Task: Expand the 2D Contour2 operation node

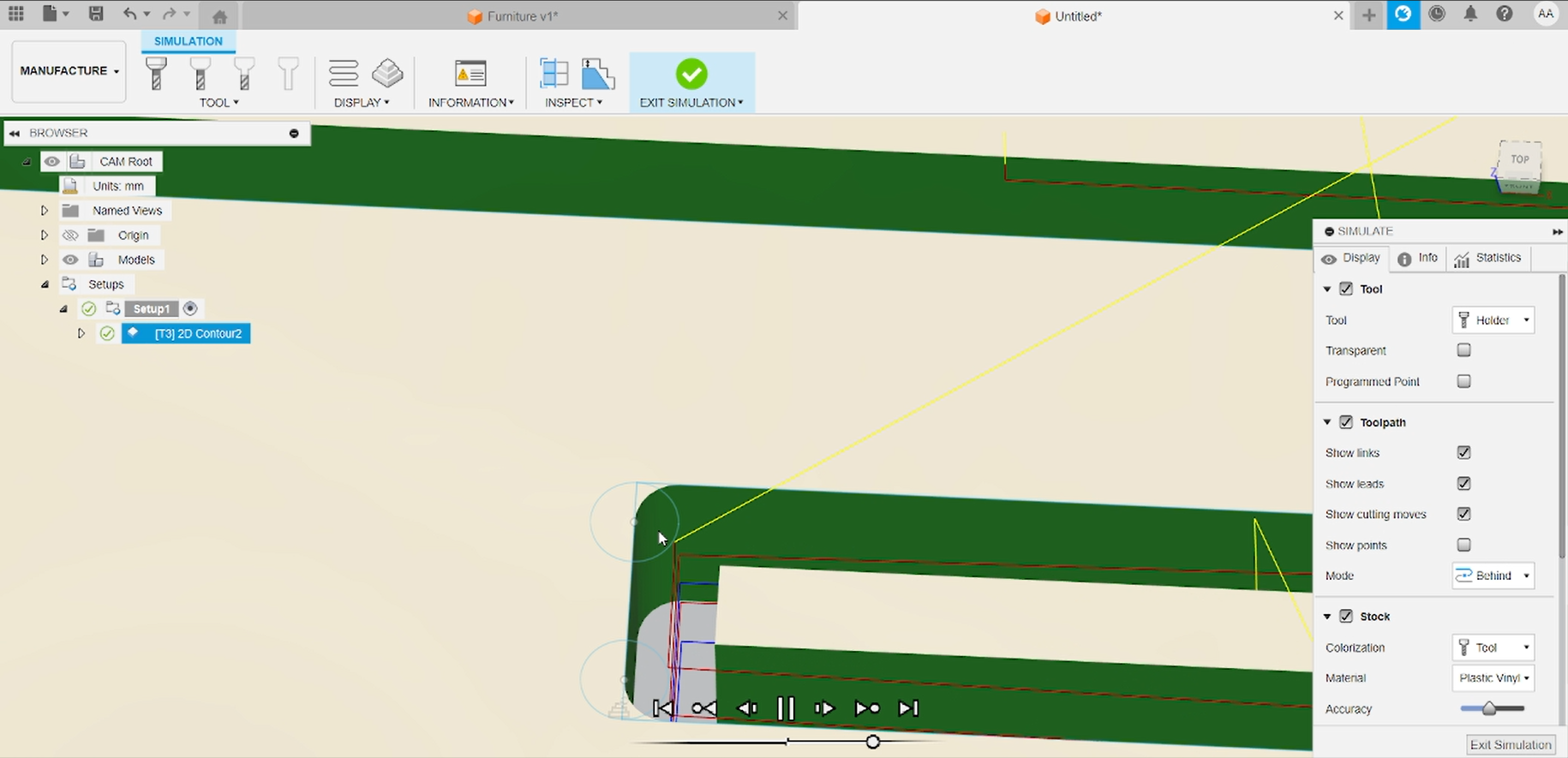Action: tap(81, 333)
